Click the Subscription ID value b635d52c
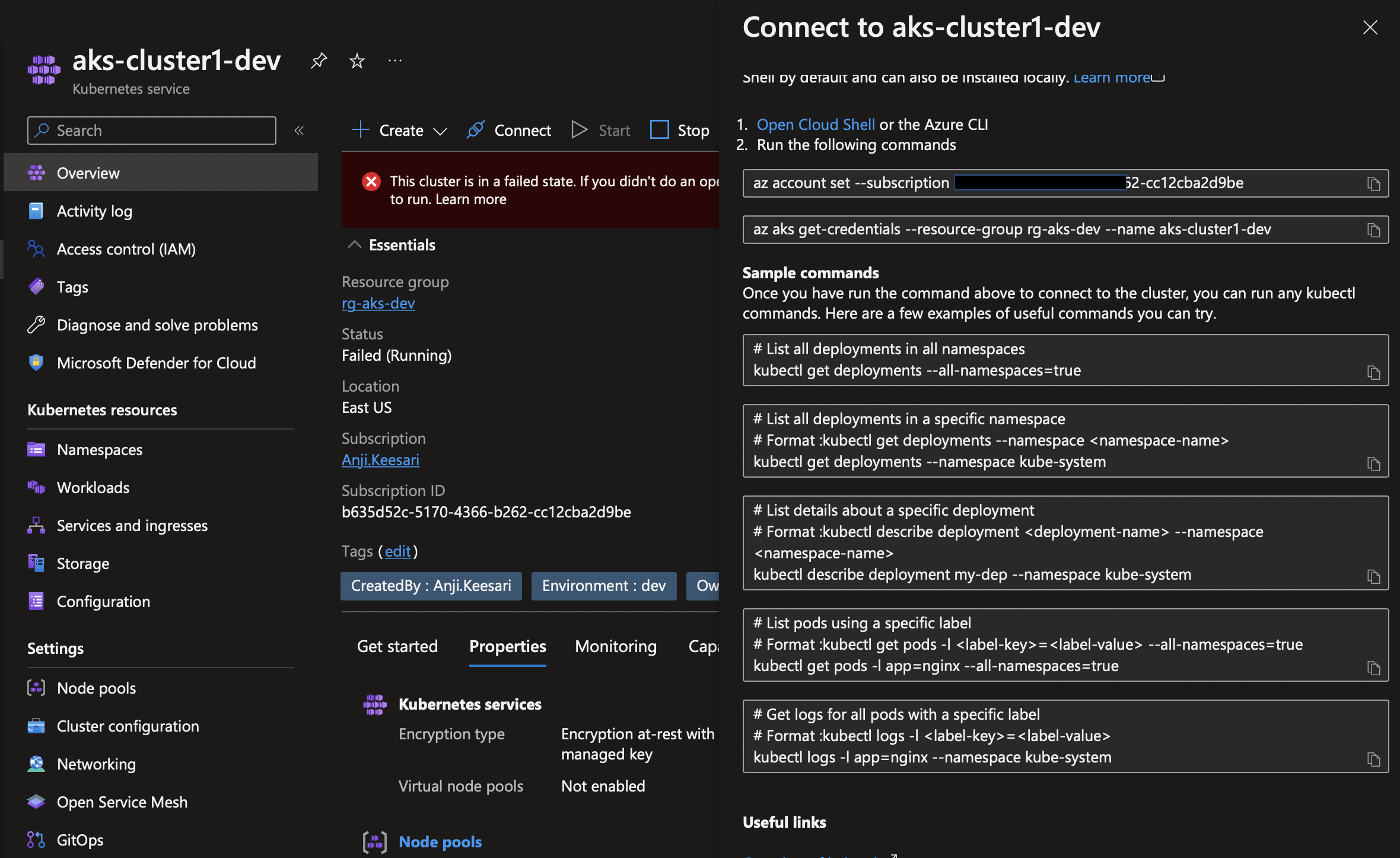Image resolution: width=1400 pixels, height=858 pixels. pos(486,512)
